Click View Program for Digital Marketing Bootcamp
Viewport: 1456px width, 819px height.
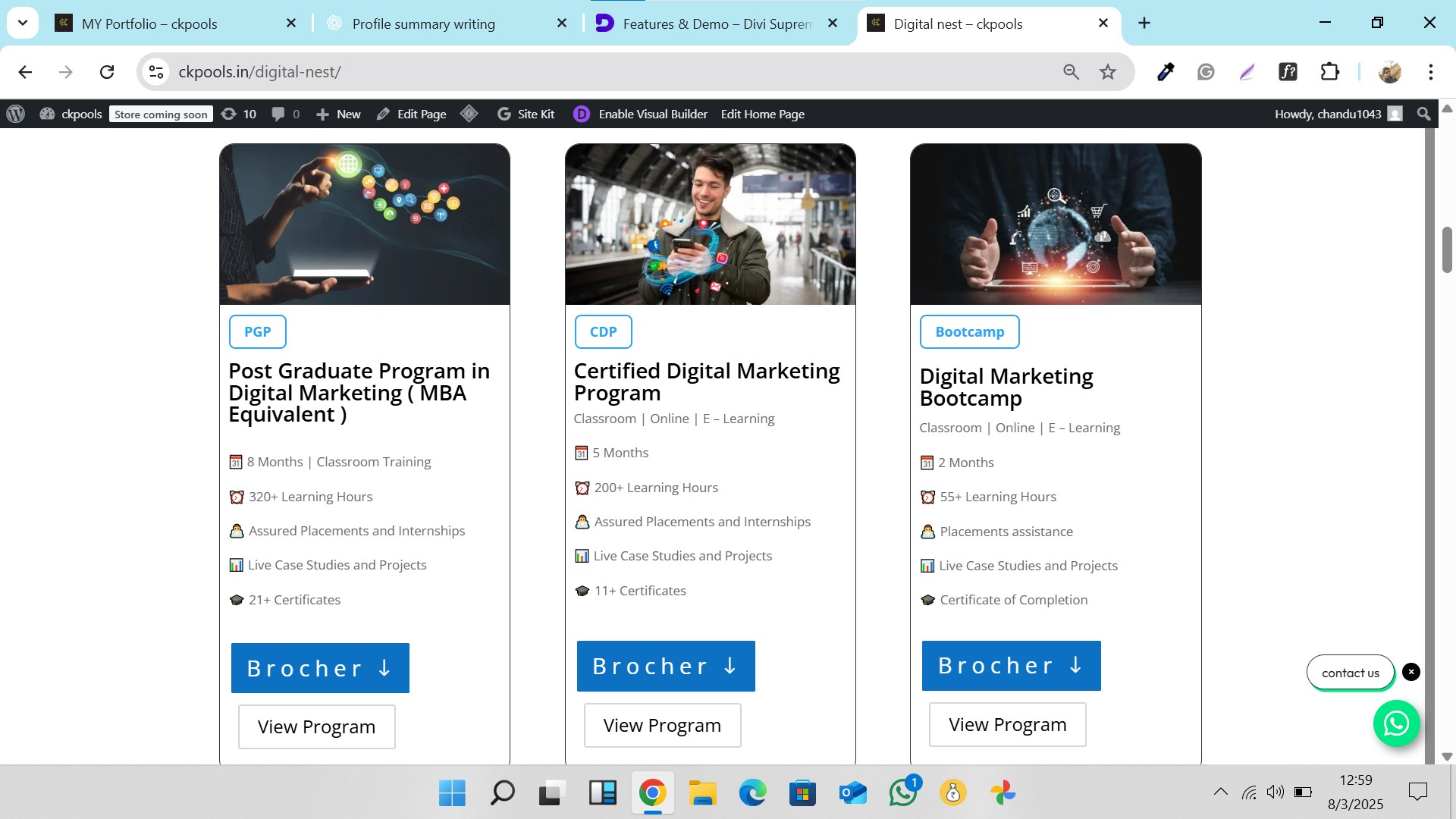coord(1007,724)
